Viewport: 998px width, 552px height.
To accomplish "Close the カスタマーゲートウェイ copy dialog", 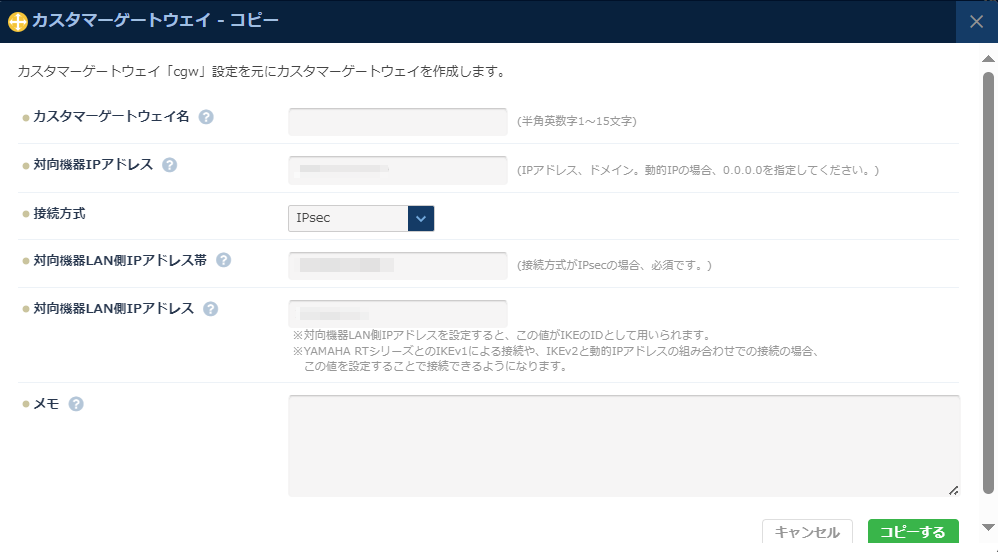I will 976,21.
